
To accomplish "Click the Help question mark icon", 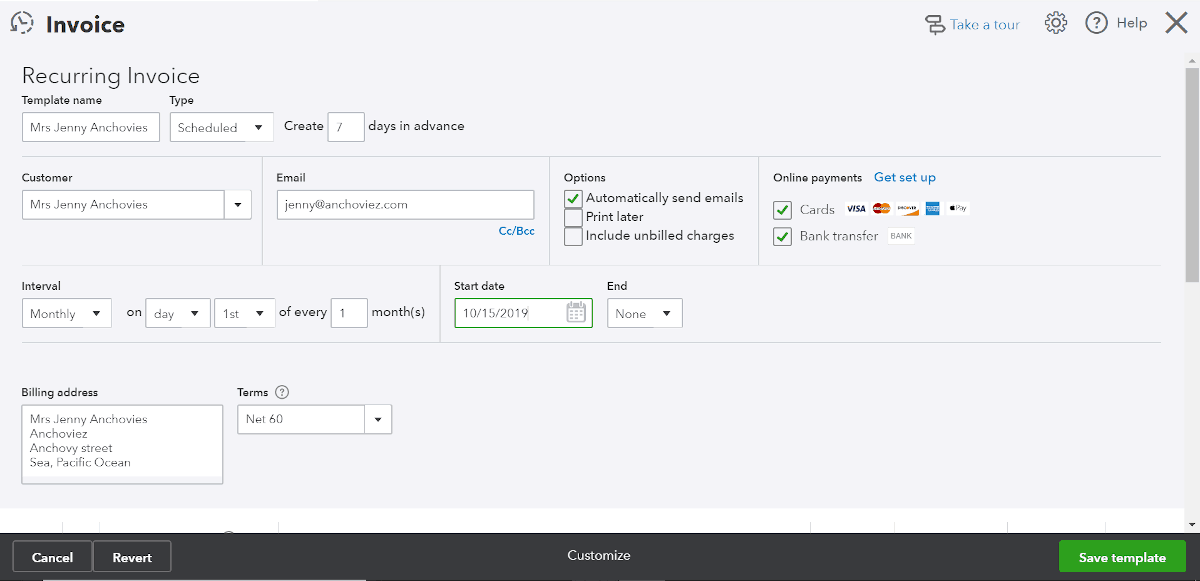I will (x=1097, y=23).
